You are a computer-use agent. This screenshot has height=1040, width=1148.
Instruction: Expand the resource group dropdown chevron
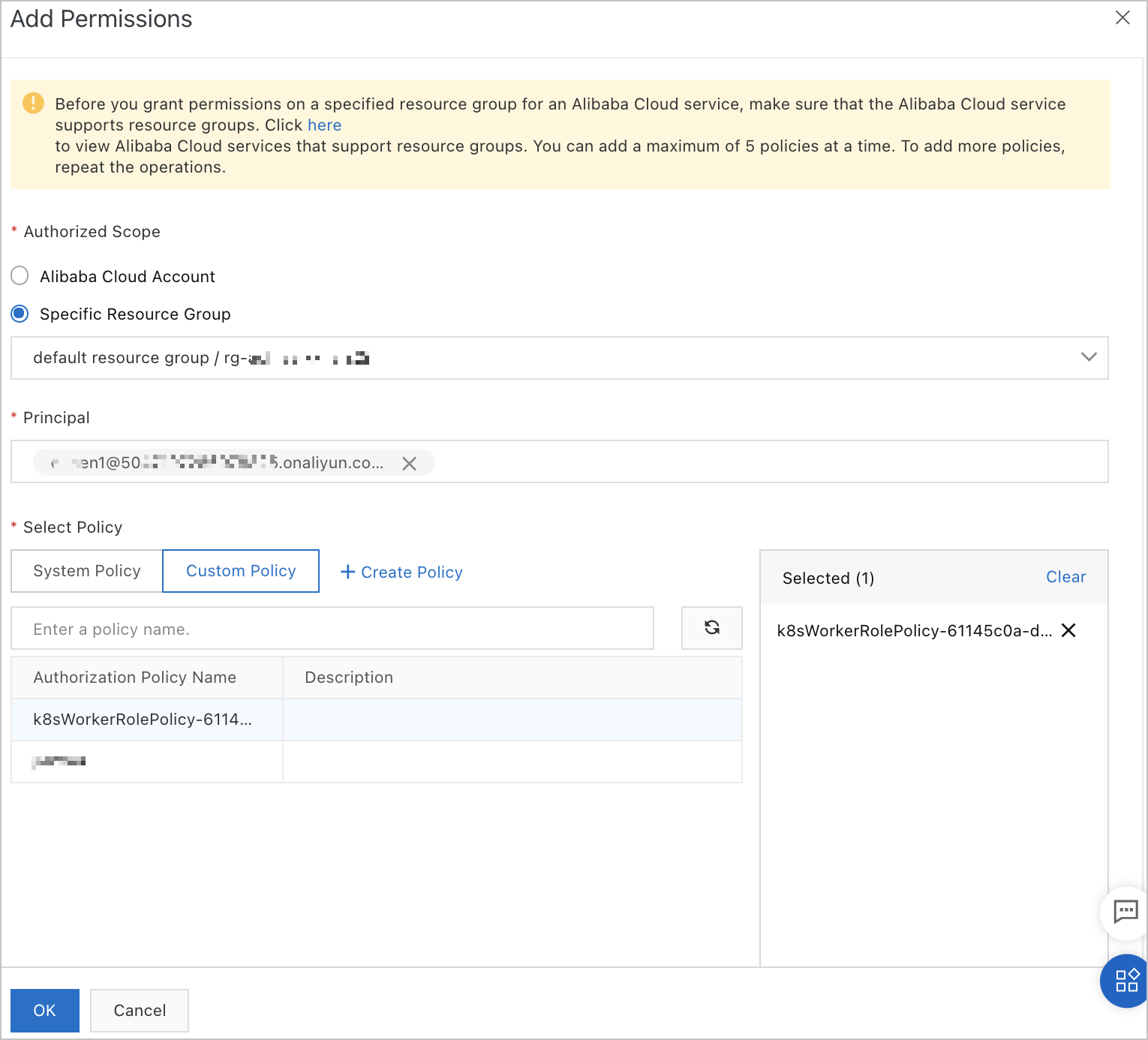(x=1088, y=357)
